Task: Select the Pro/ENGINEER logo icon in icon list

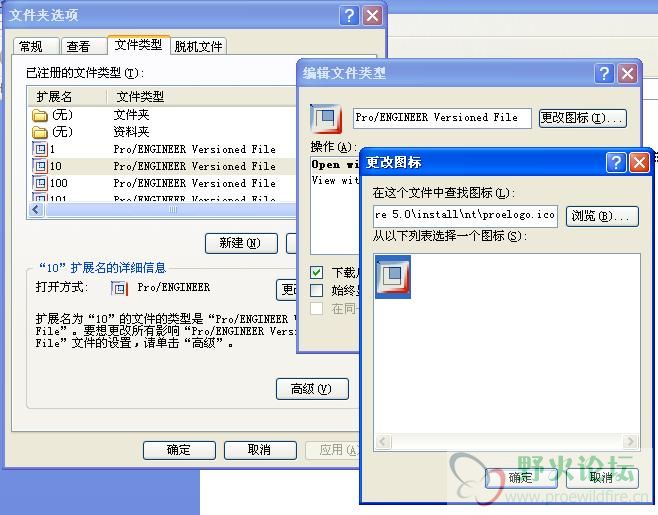Action: tap(393, 277)
